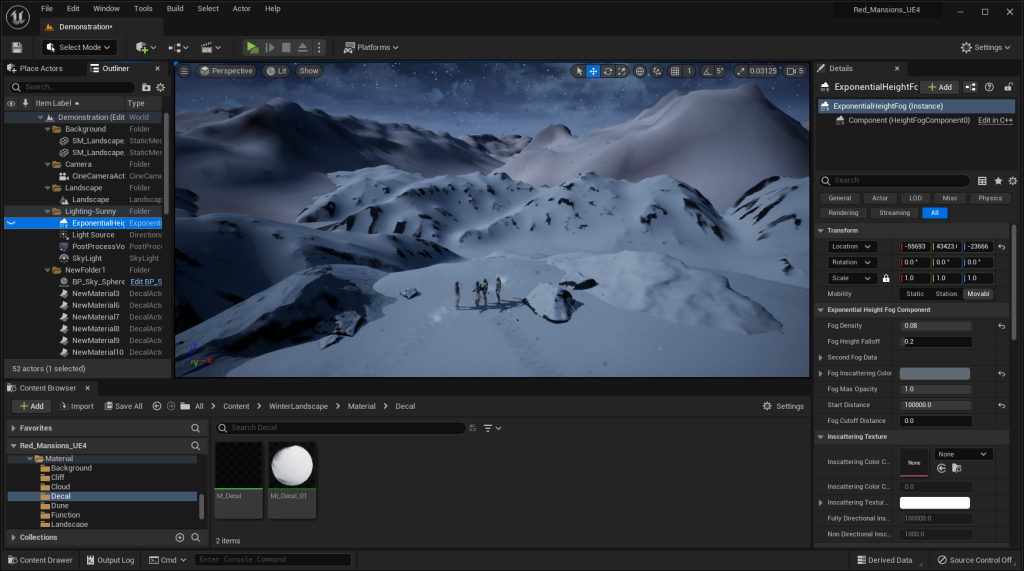Toggle scale snapping next to 0.03125
Viewport: 1024px width, 571px height.
tap(740, 71)
